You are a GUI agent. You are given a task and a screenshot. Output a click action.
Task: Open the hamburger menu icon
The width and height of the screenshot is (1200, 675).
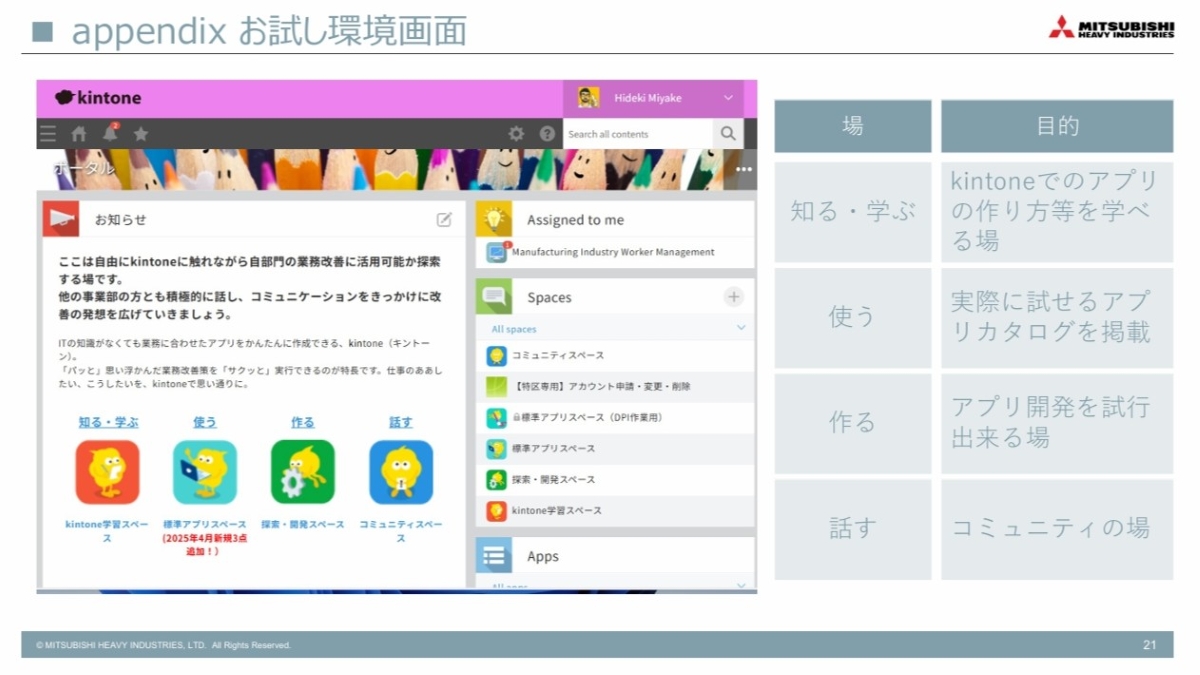pos(48,134)
